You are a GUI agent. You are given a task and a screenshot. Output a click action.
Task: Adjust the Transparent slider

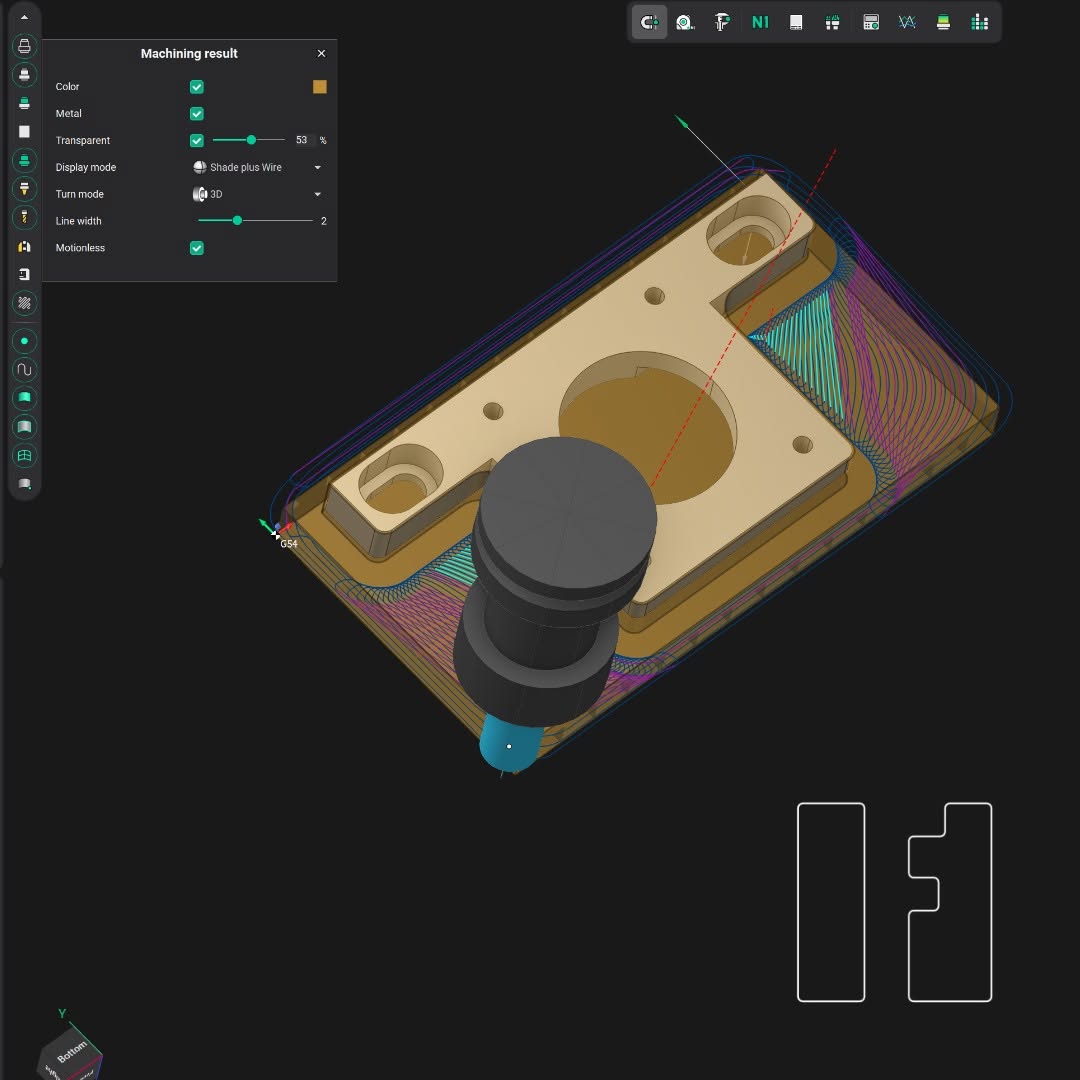pyautogui.click(x=250, y=140)
